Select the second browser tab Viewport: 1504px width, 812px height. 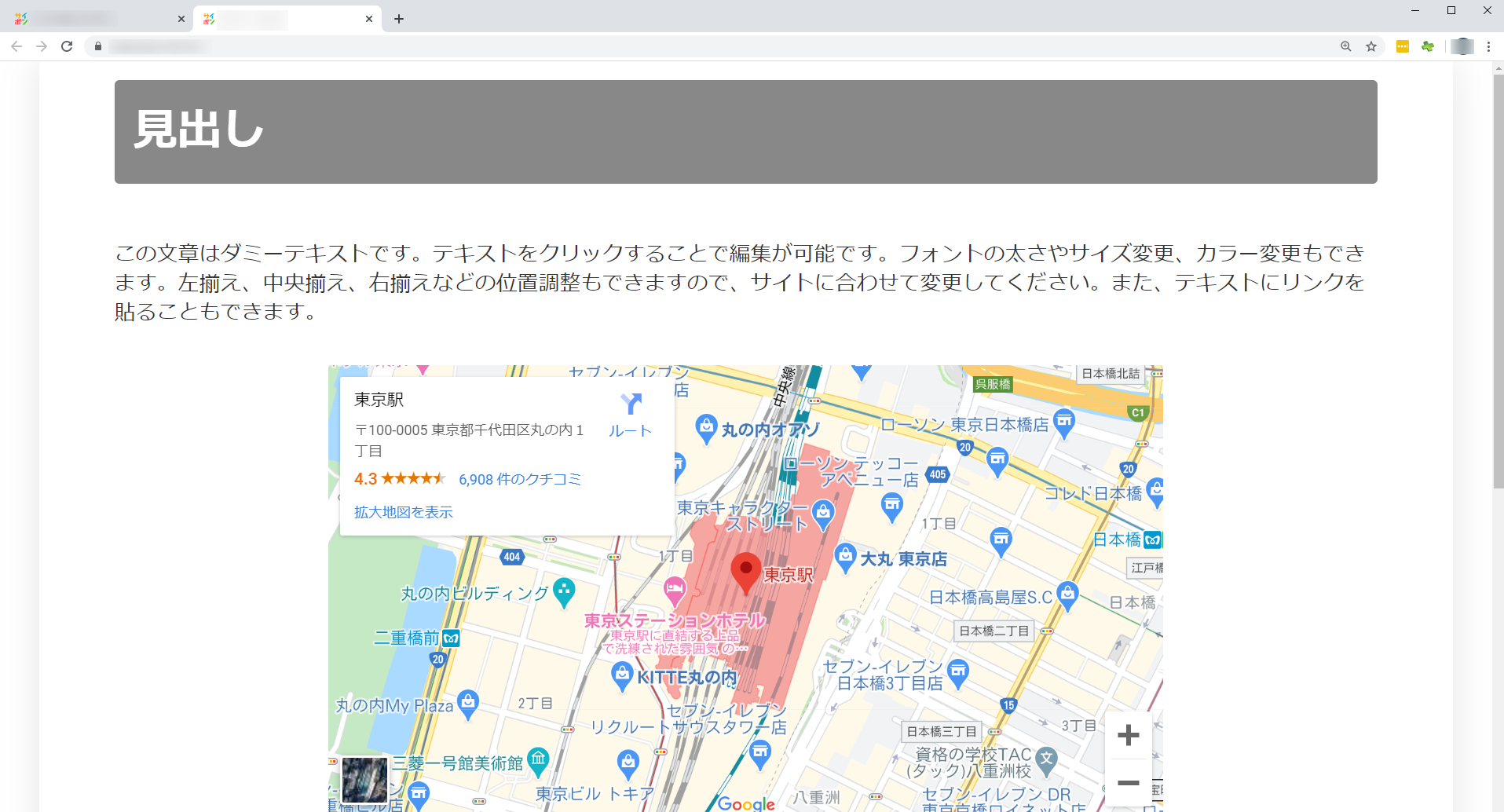pyautogui.click(x=287, y=19)
